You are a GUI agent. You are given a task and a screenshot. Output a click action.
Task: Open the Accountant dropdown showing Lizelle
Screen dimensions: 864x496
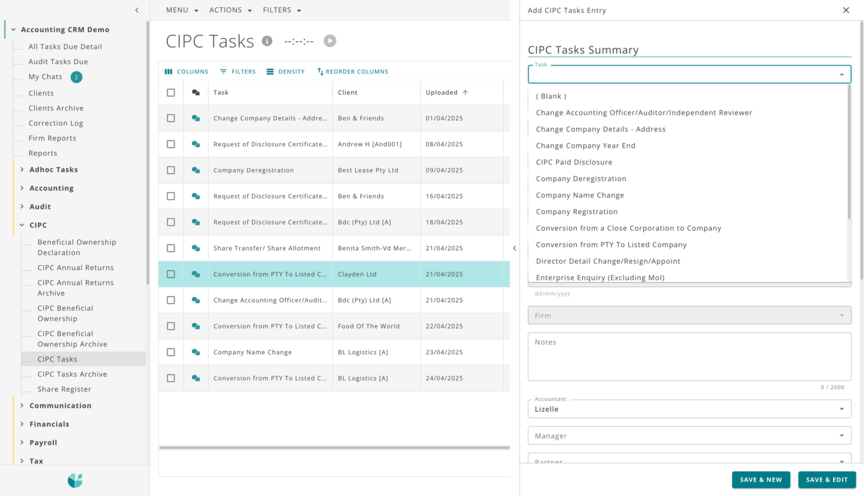[x=689, y=409]
